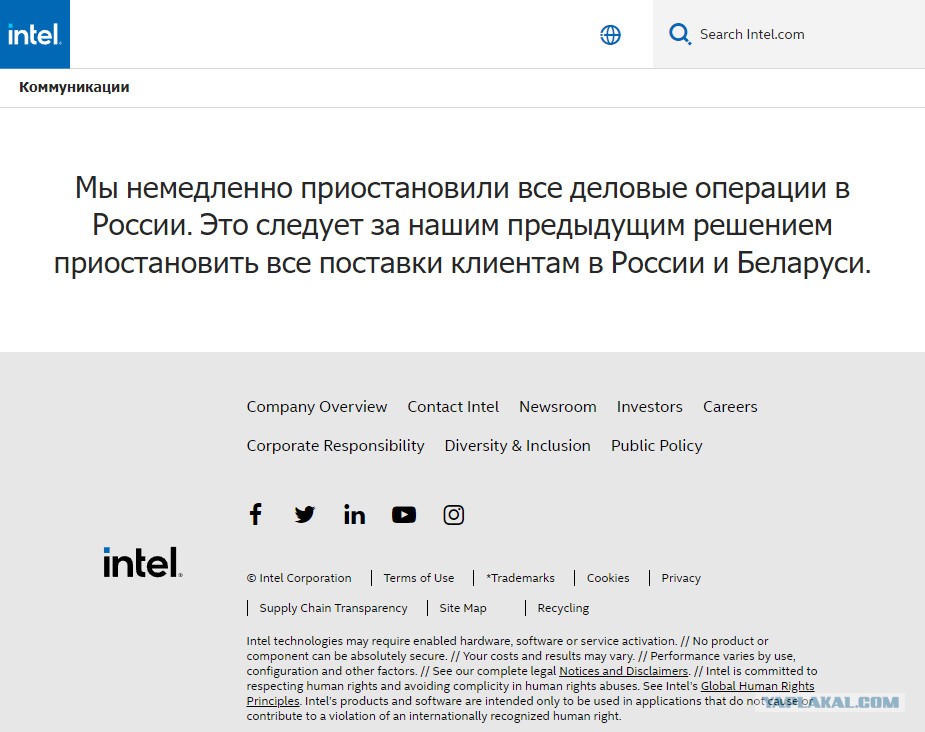
Task: Open the Коммуникации section
Action: click(x=74, y=87)
